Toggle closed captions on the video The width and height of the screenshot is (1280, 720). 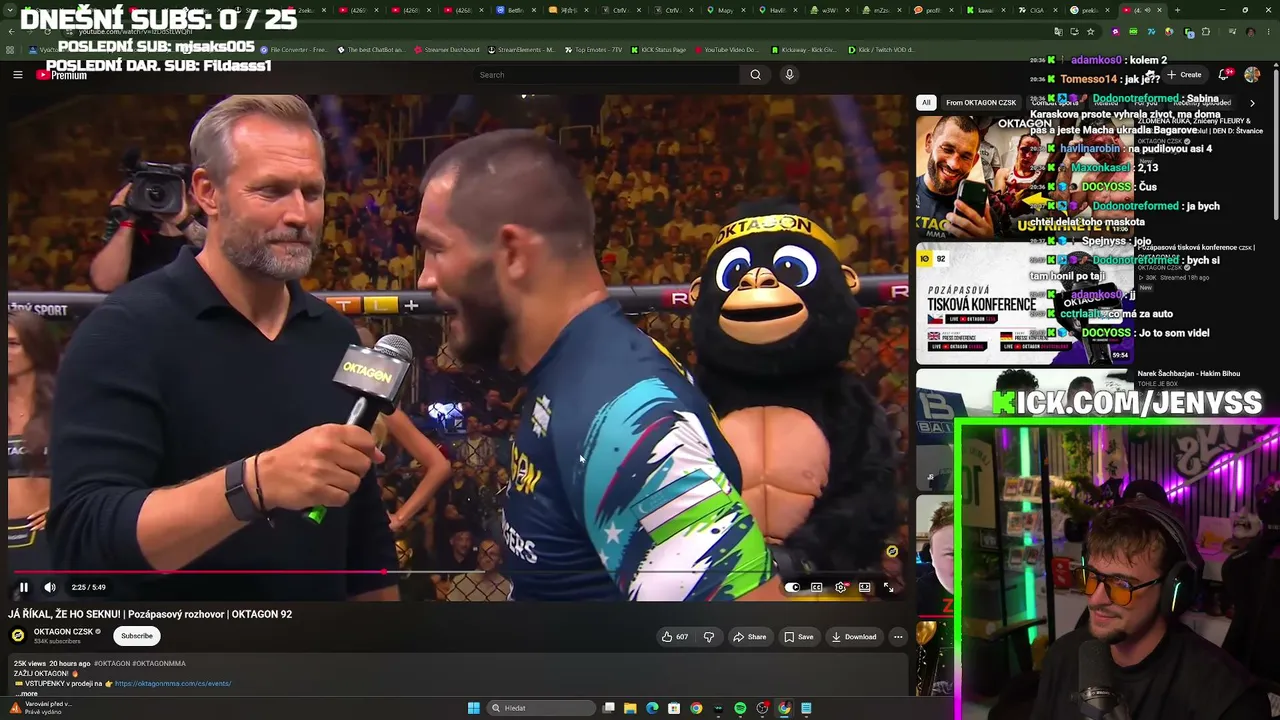816,587
